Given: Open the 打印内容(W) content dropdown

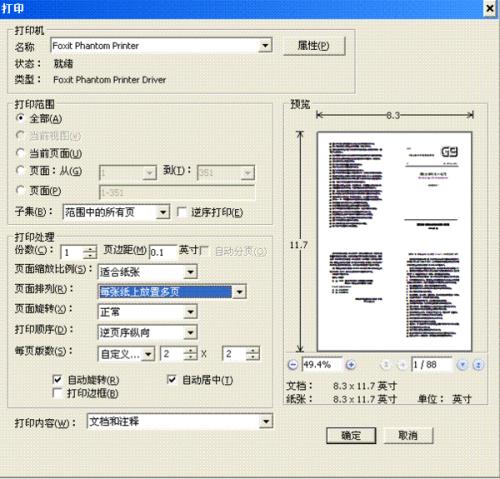Looking at the screenshot, I should click(x=266, y=421).
